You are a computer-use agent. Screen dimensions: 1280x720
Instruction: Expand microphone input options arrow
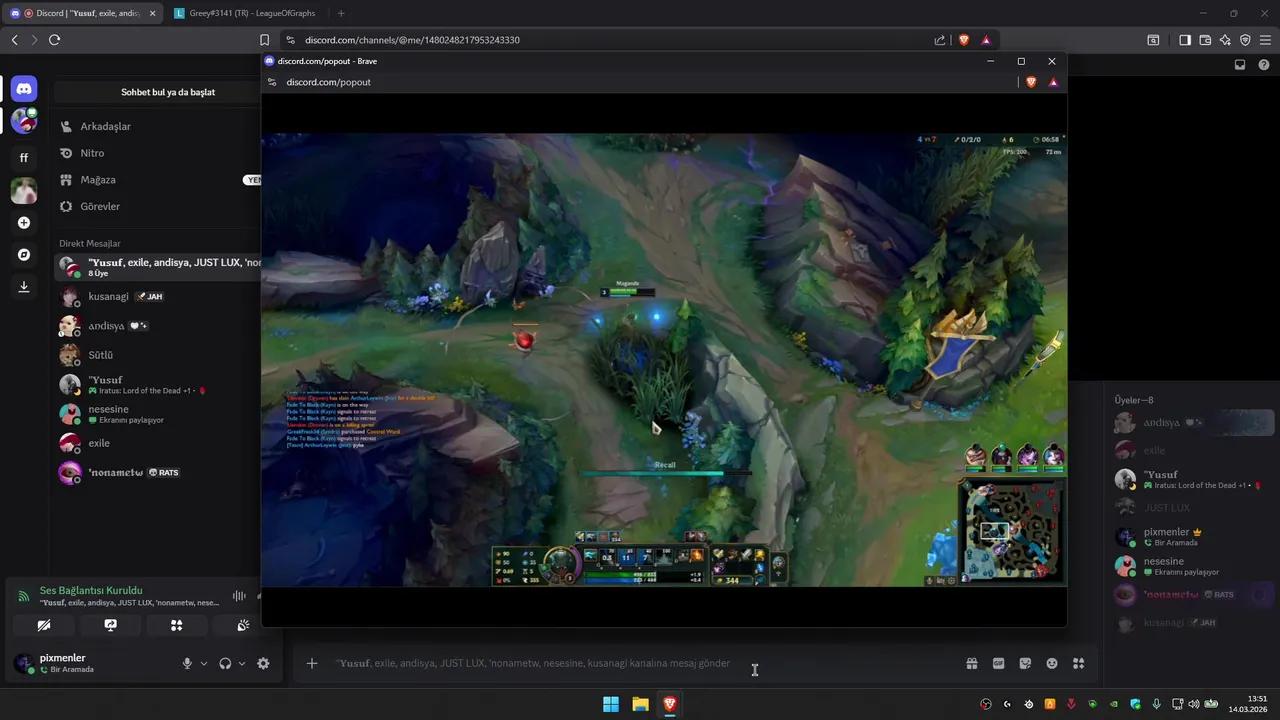click(x=204, y=663)
